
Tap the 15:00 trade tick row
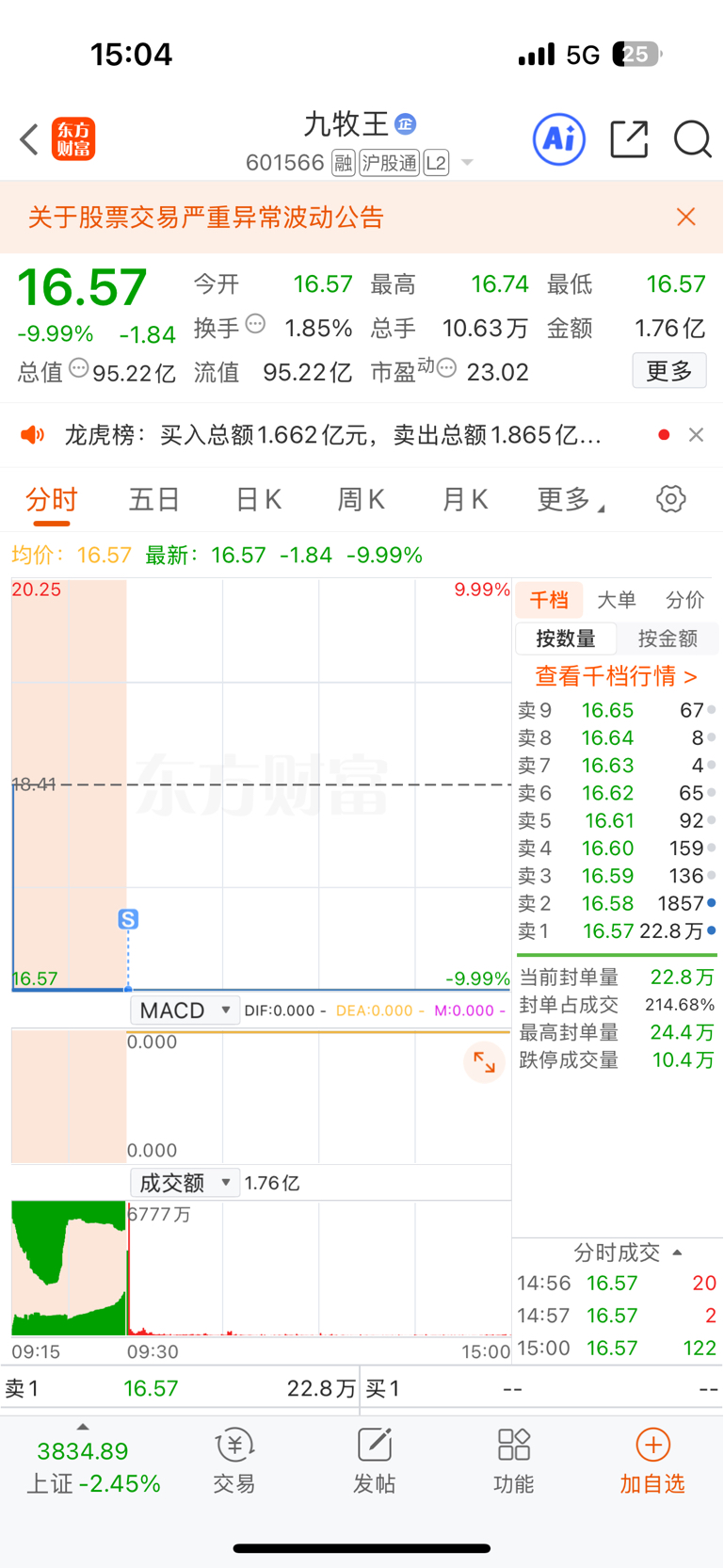coord(617,1348)
